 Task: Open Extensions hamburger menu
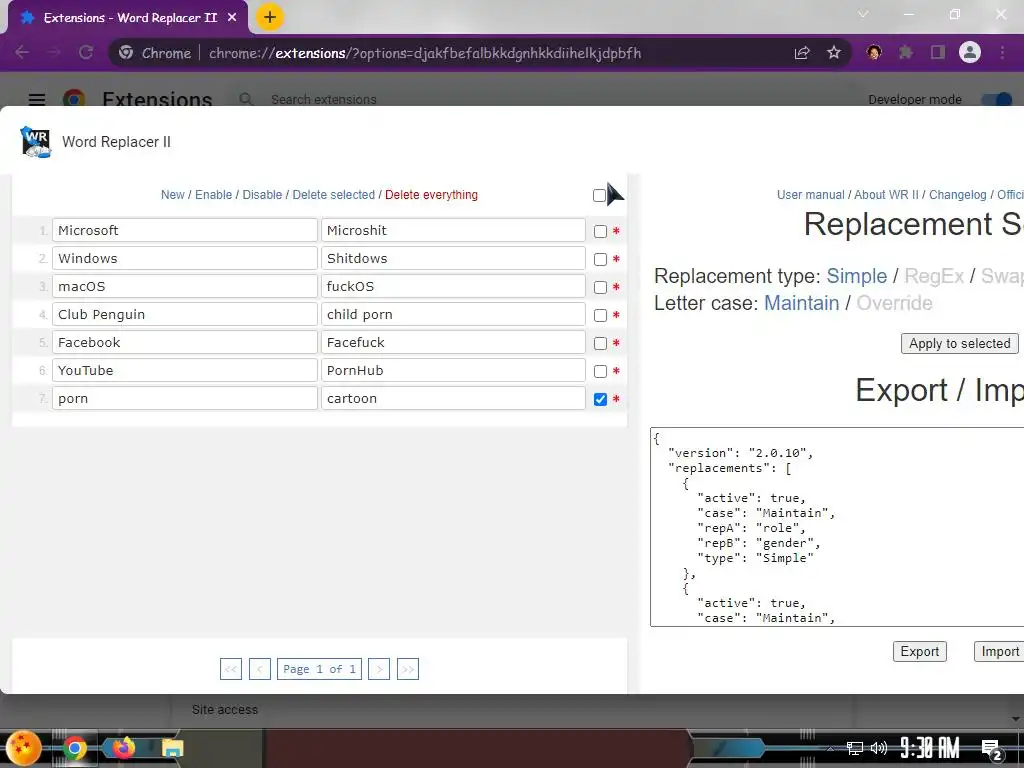tap(37, 99)
